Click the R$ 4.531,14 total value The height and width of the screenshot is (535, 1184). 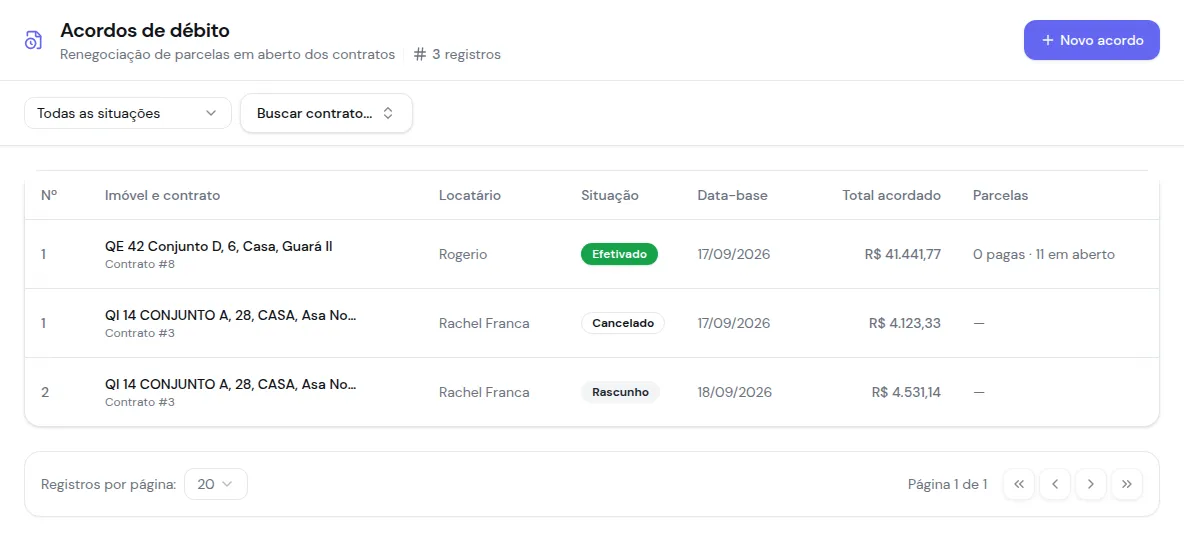[x=906, y=392]
